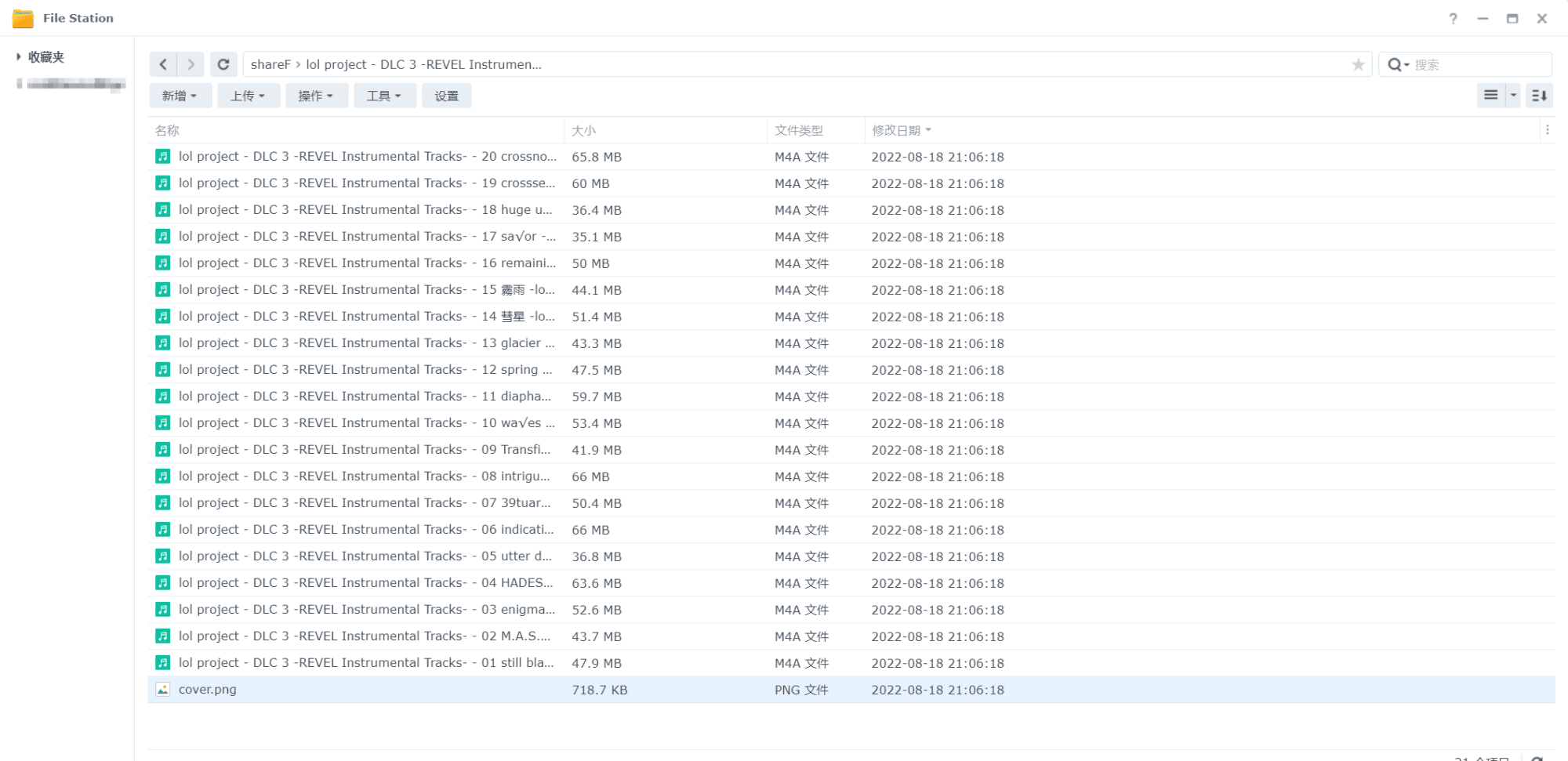
Task: Open the 上传 dropdown menu
Action: tap(248, 96)
